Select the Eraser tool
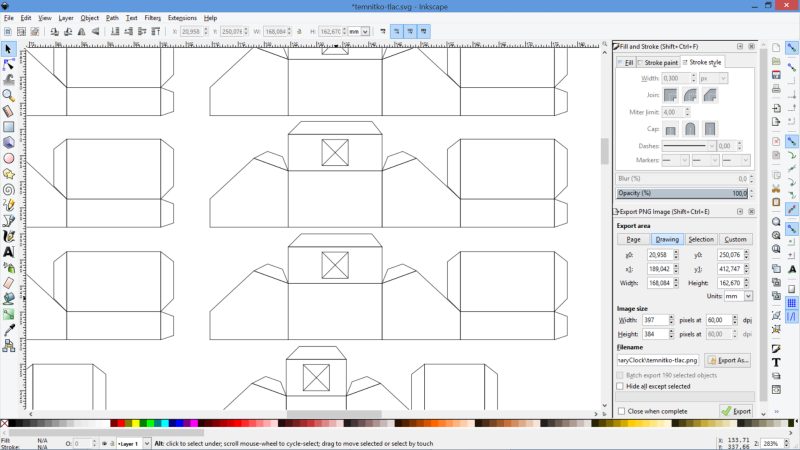800x450 pixels. [8, 283]
